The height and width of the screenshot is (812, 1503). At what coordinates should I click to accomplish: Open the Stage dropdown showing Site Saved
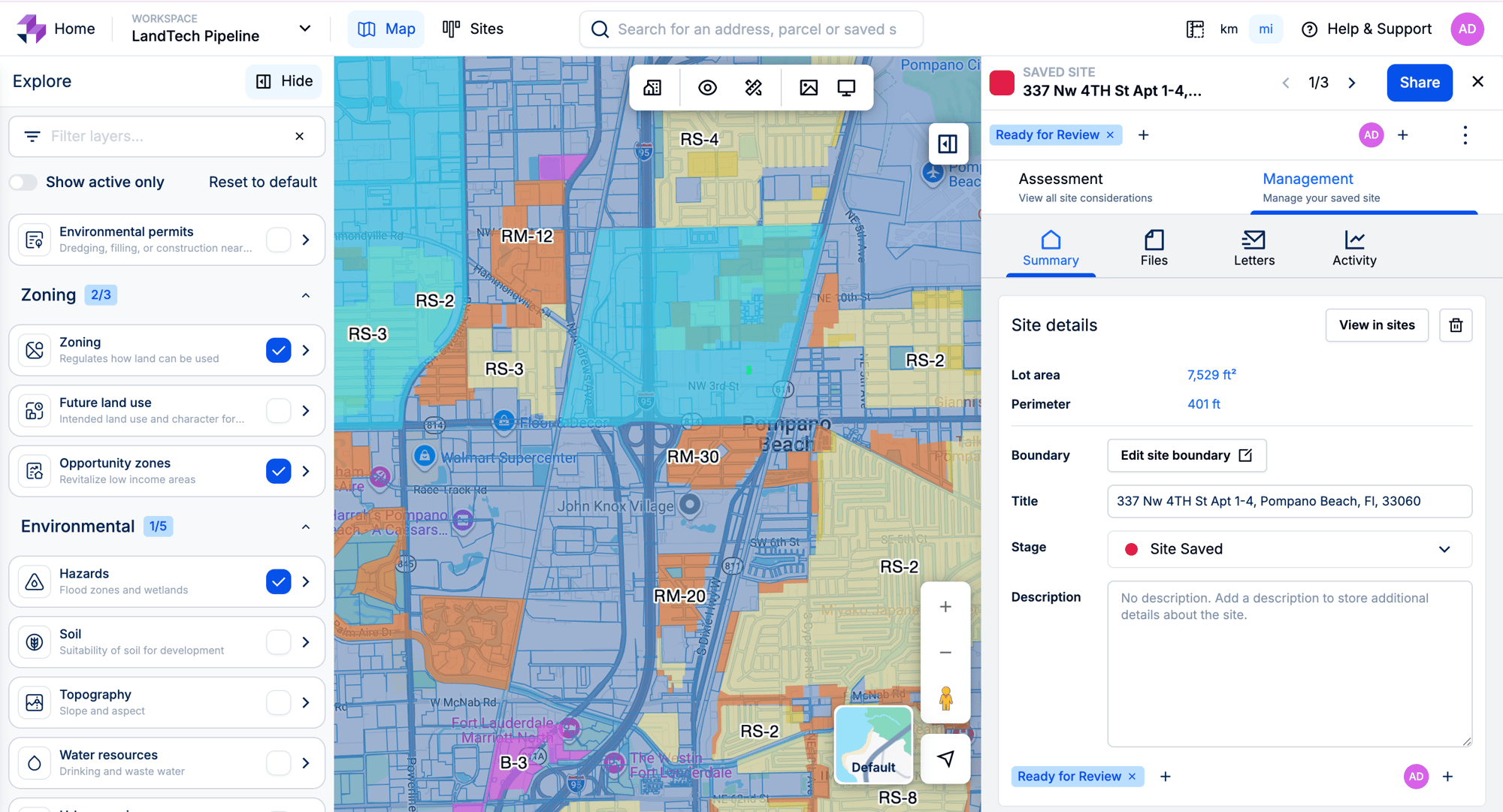[1289, 549]
